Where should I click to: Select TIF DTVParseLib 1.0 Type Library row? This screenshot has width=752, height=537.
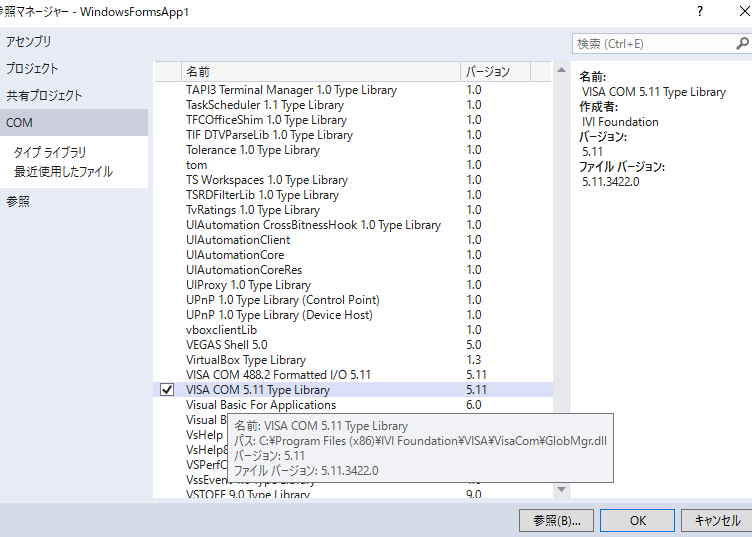point(352,135)
